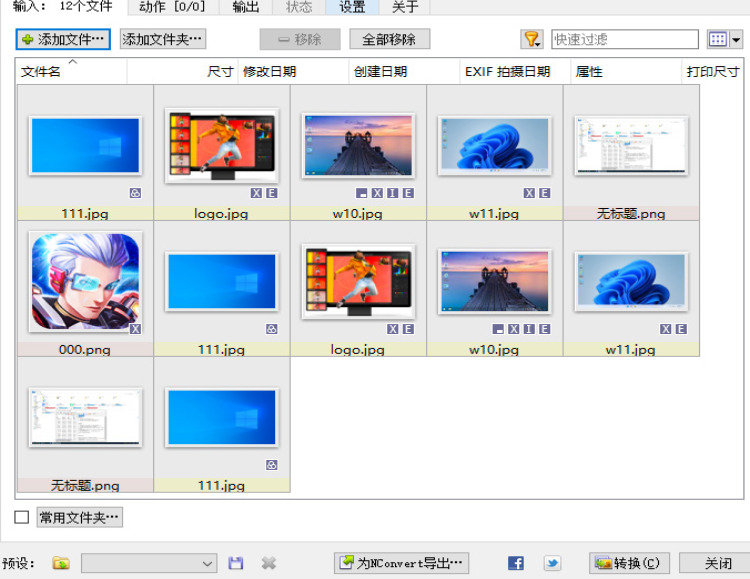Go to the 关于 tab

coord(405,7)
